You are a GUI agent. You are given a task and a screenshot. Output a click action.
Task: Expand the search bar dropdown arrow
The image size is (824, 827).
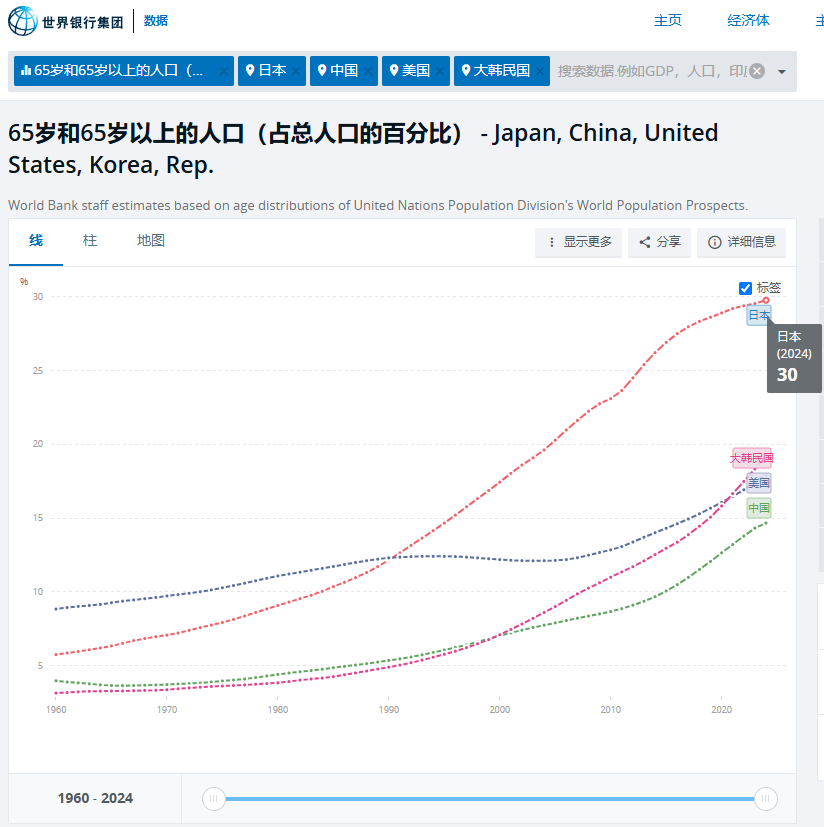click(782, 71)
